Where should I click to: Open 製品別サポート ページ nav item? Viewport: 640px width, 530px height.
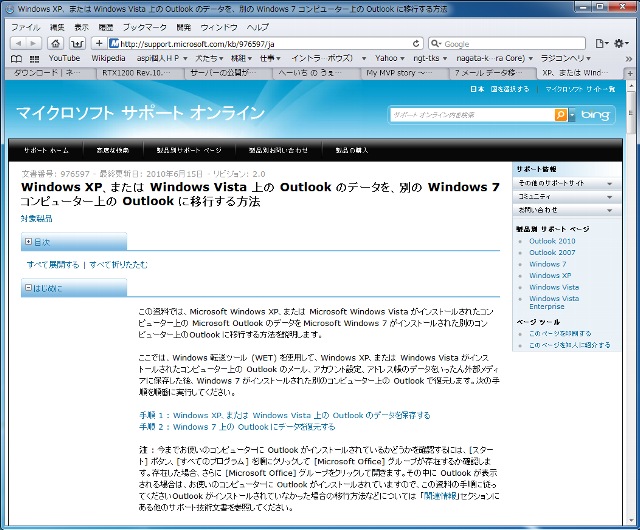189,150
